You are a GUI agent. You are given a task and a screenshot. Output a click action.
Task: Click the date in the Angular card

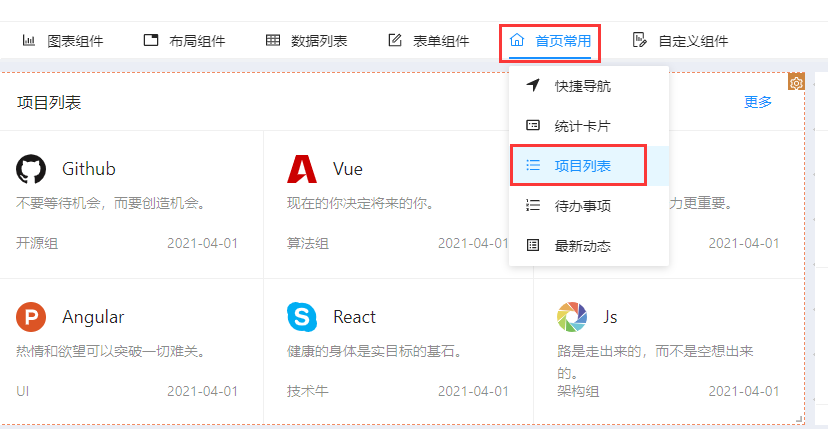tap(203, 391)
